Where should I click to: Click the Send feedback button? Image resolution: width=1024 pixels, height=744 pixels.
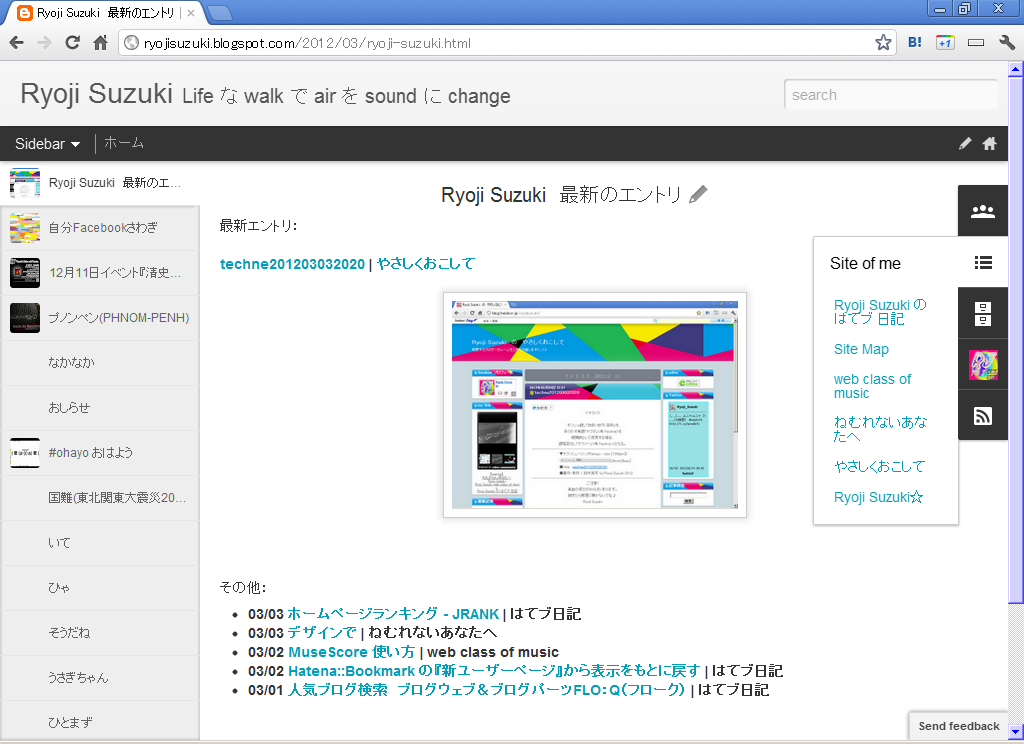958,726
